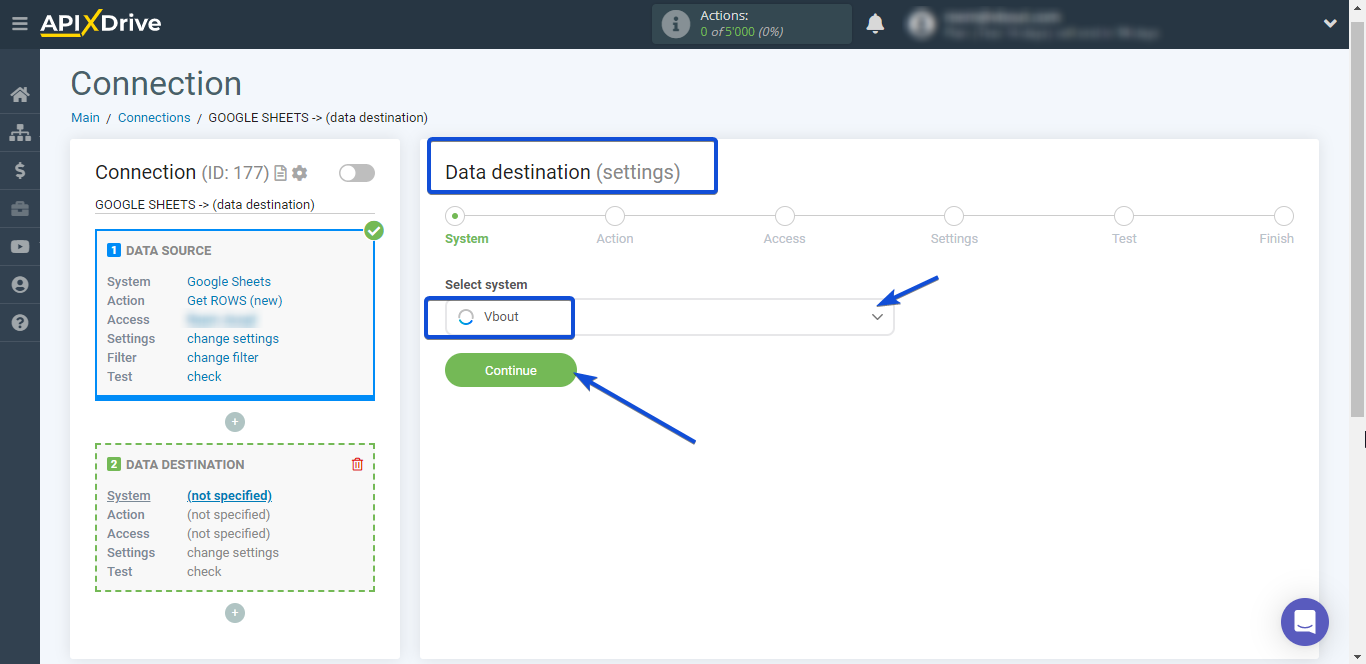This screenshot has width=1366, height=664.
Task: Select the Access step in progress bar
Action: pos(785,216)
